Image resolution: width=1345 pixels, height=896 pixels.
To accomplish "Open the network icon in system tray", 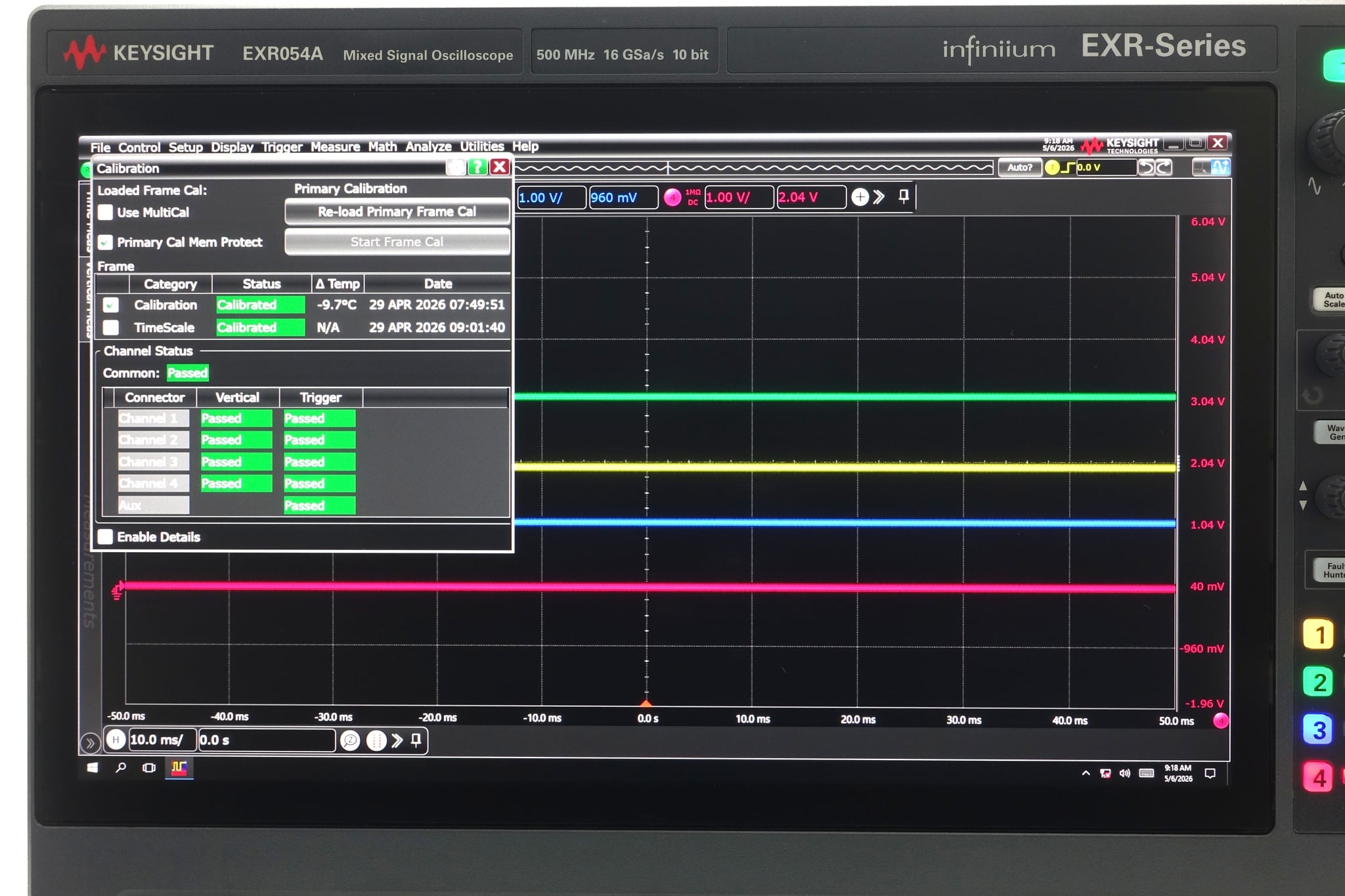I will point(1105,773).
